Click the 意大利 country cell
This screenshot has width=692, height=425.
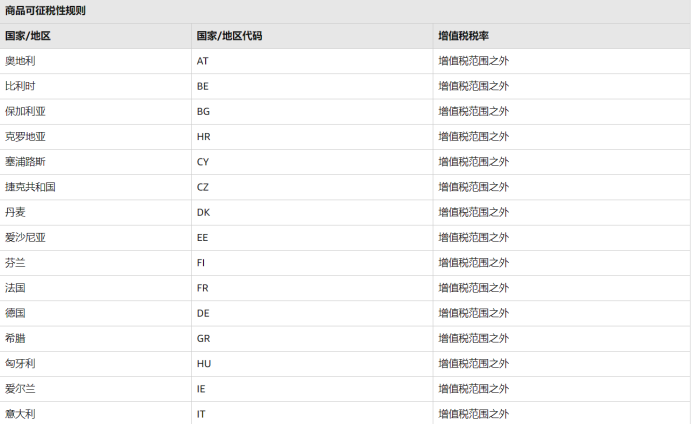[20, 414]
